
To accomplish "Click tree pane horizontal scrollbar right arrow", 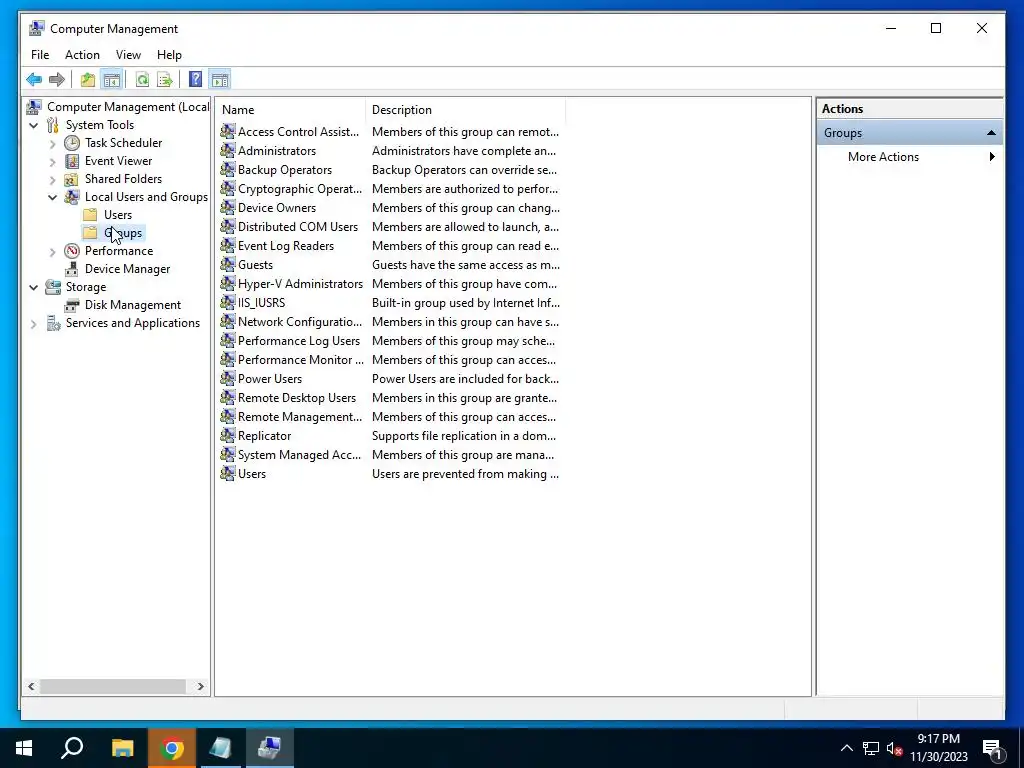I will [200, 686].
